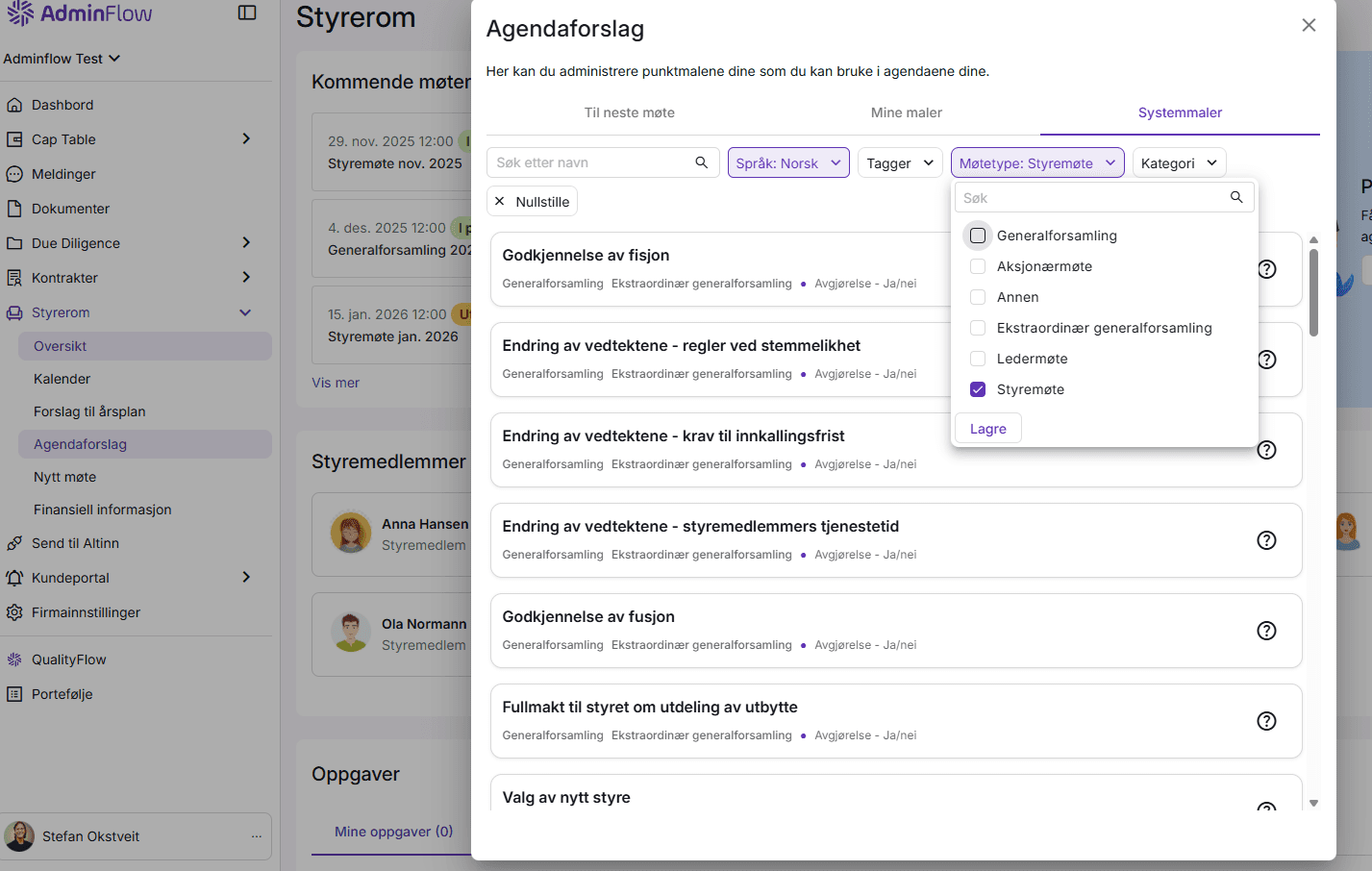The height and width of the screenshot is (871, 1372).
Task: Enable the Ledermøte filter checkbox
Action: (978, 359)
